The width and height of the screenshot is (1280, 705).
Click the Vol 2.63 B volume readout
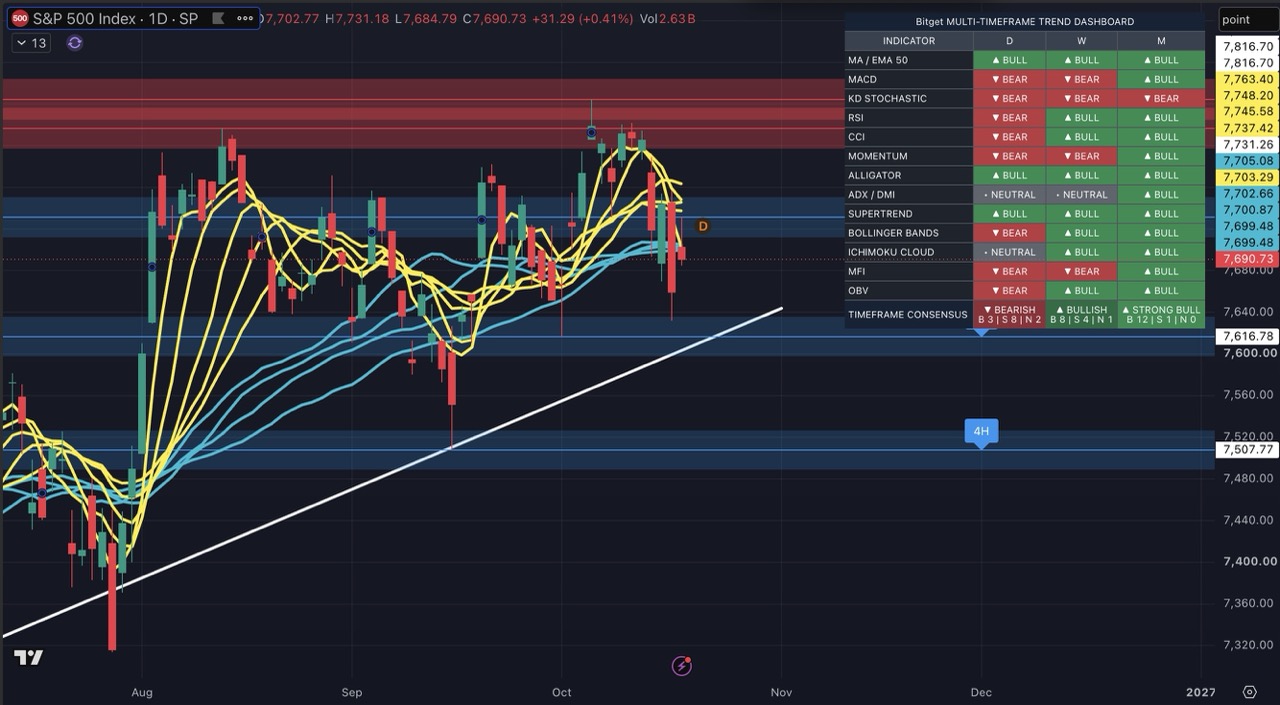(x=667, y=19)
